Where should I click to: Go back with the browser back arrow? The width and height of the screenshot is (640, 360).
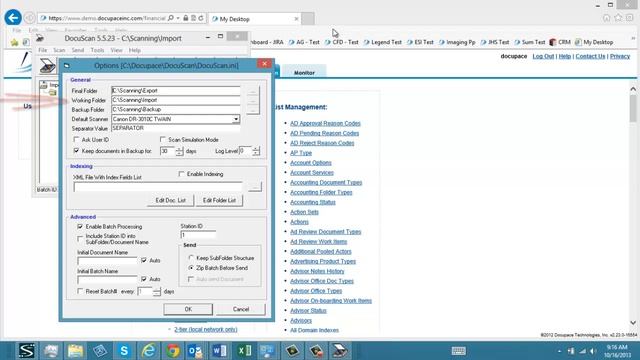(13, 18)
